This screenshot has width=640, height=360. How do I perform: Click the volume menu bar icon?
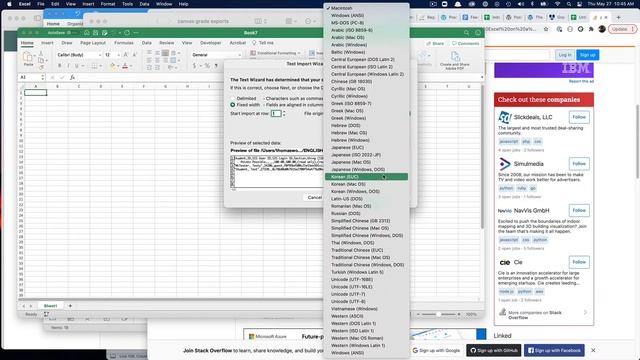[520, 4]
